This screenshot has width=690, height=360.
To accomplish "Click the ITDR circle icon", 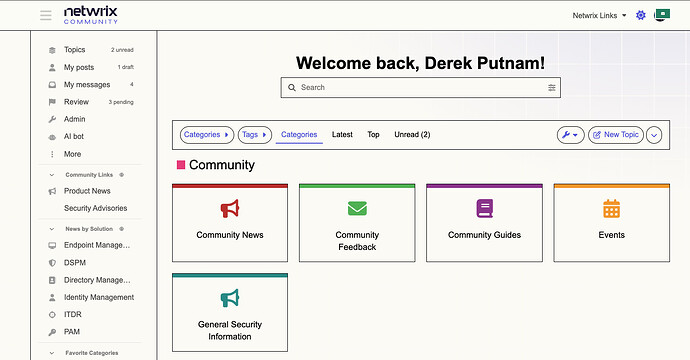I will (x=52, y=315).
